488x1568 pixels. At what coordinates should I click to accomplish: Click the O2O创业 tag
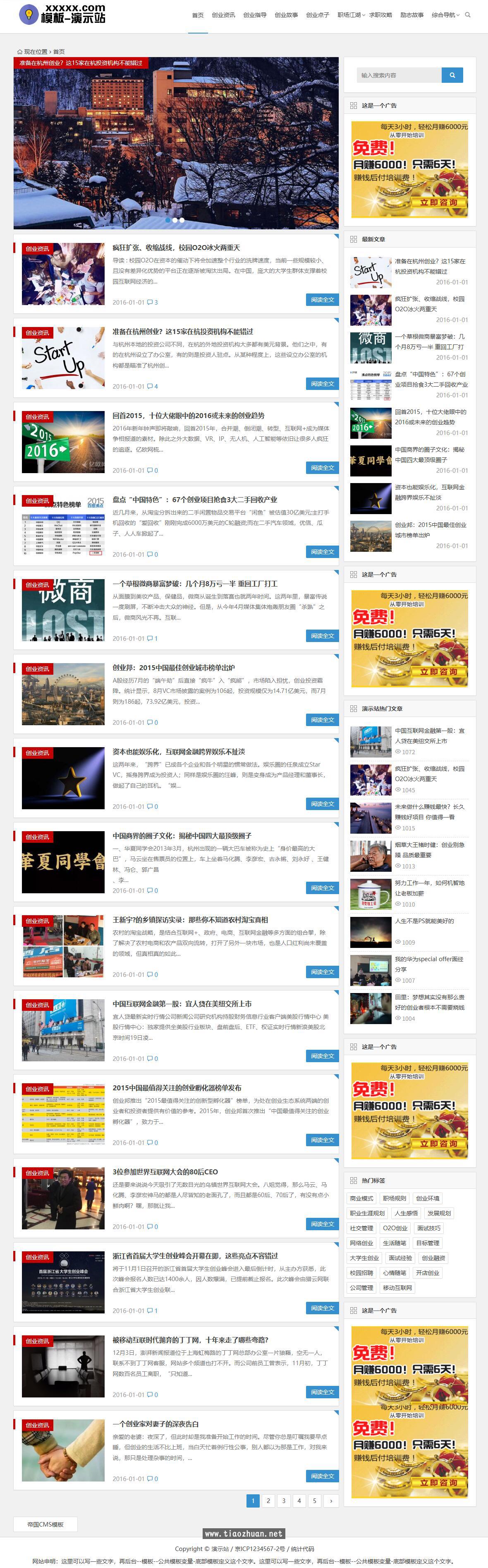(395, 1228)
